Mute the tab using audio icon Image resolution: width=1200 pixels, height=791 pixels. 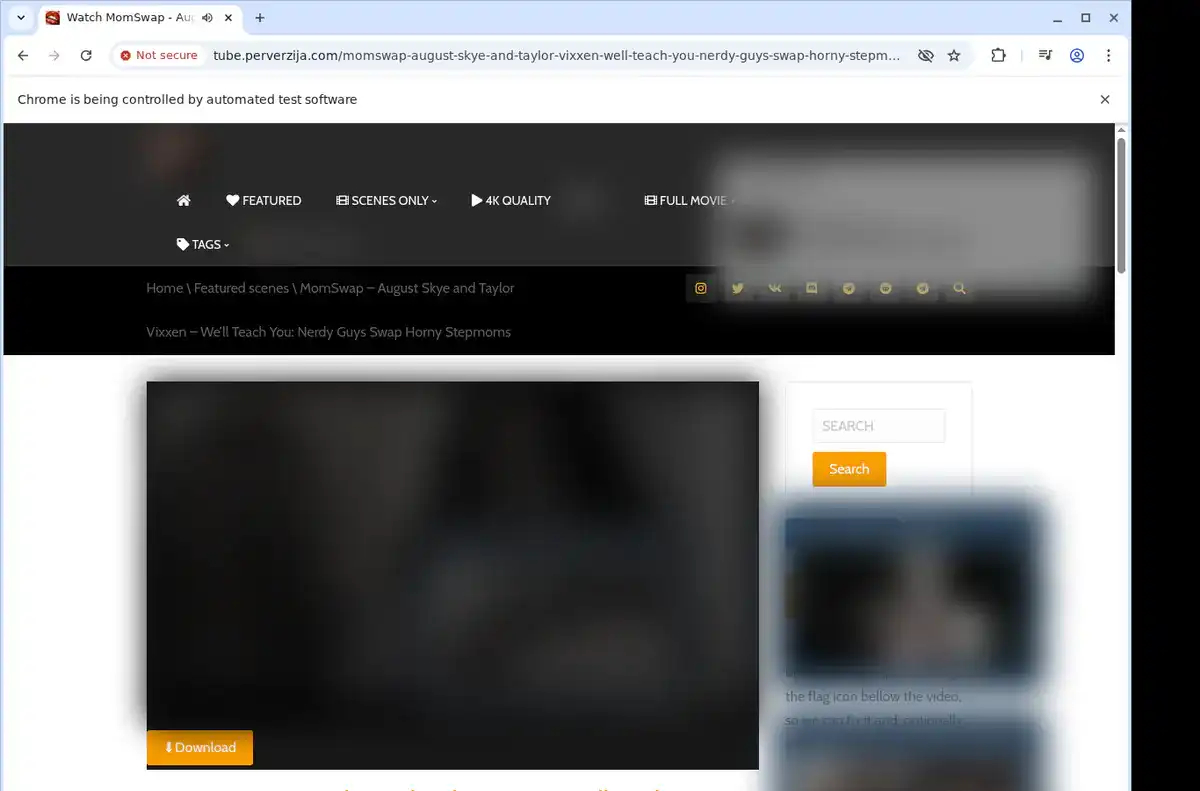click(207, 18)
